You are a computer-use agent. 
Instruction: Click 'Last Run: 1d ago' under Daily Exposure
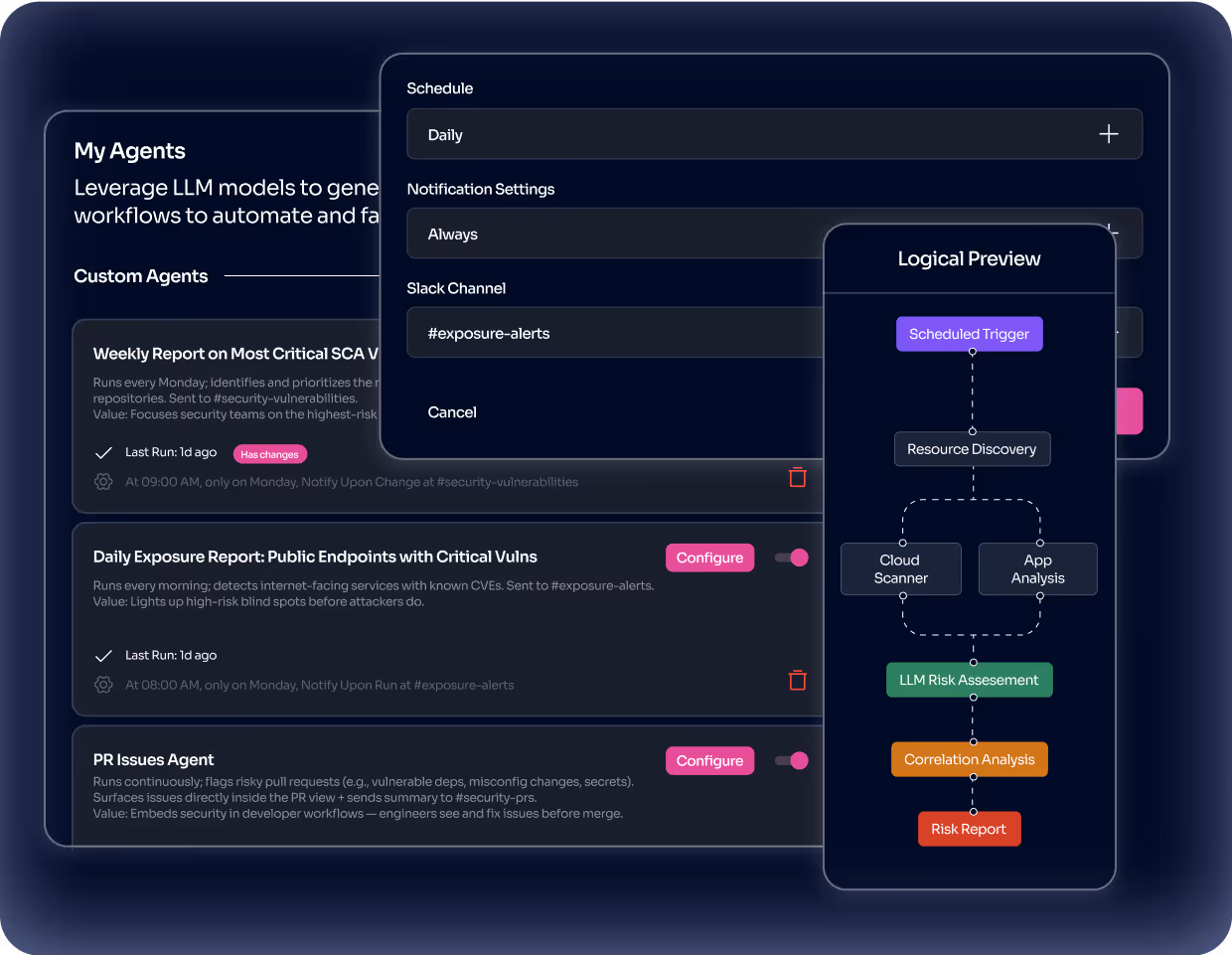(171, 655)
